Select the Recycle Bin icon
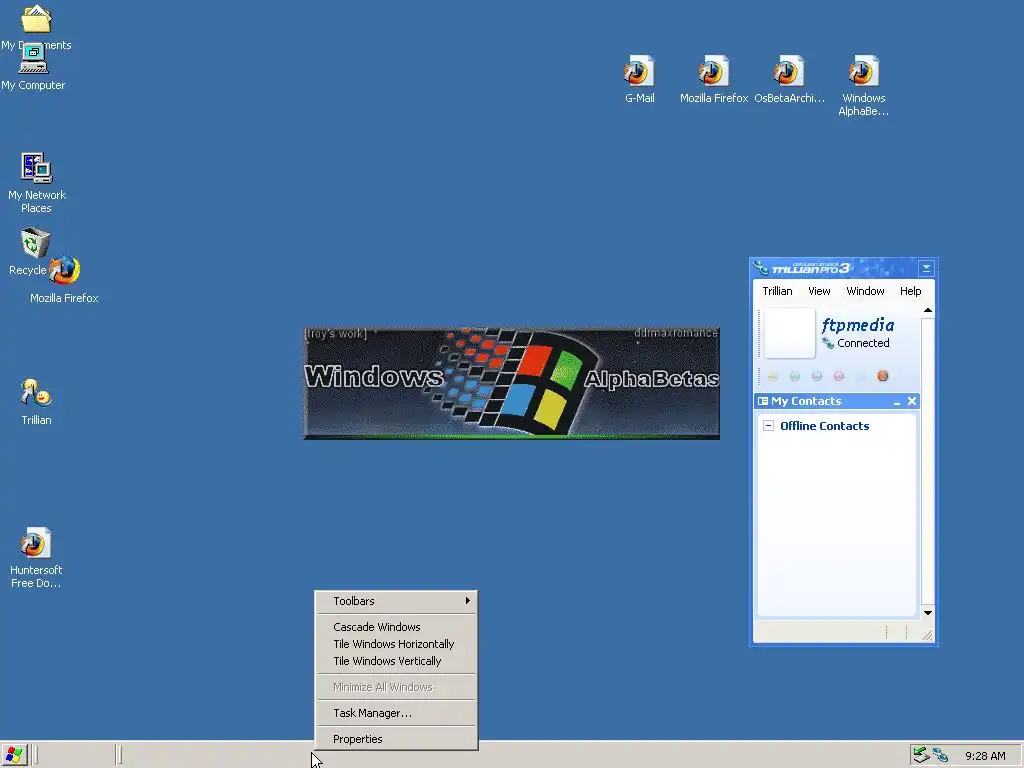Image resolution: width=1024 pixels, height=768 pixels. click(35, 244)
